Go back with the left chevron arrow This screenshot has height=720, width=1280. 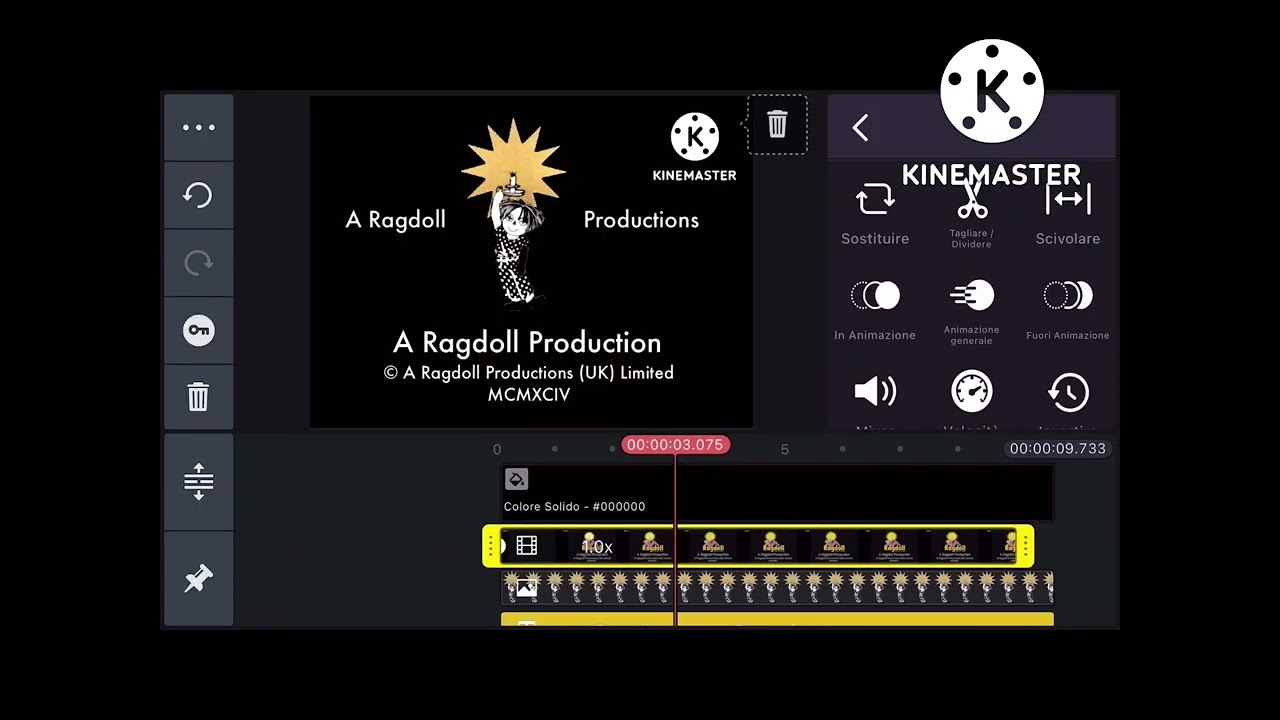click(x=861, y=127)
